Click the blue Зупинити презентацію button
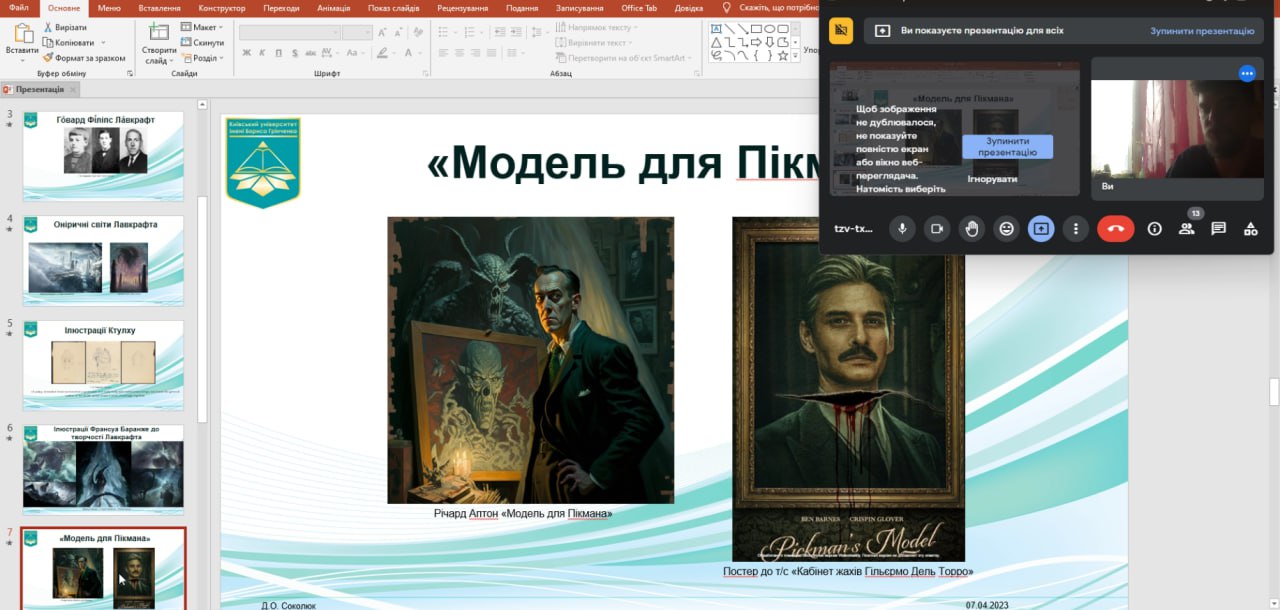Image resolution: width=1280 pixels, height=610 pixels. [x=1007, y=147]
